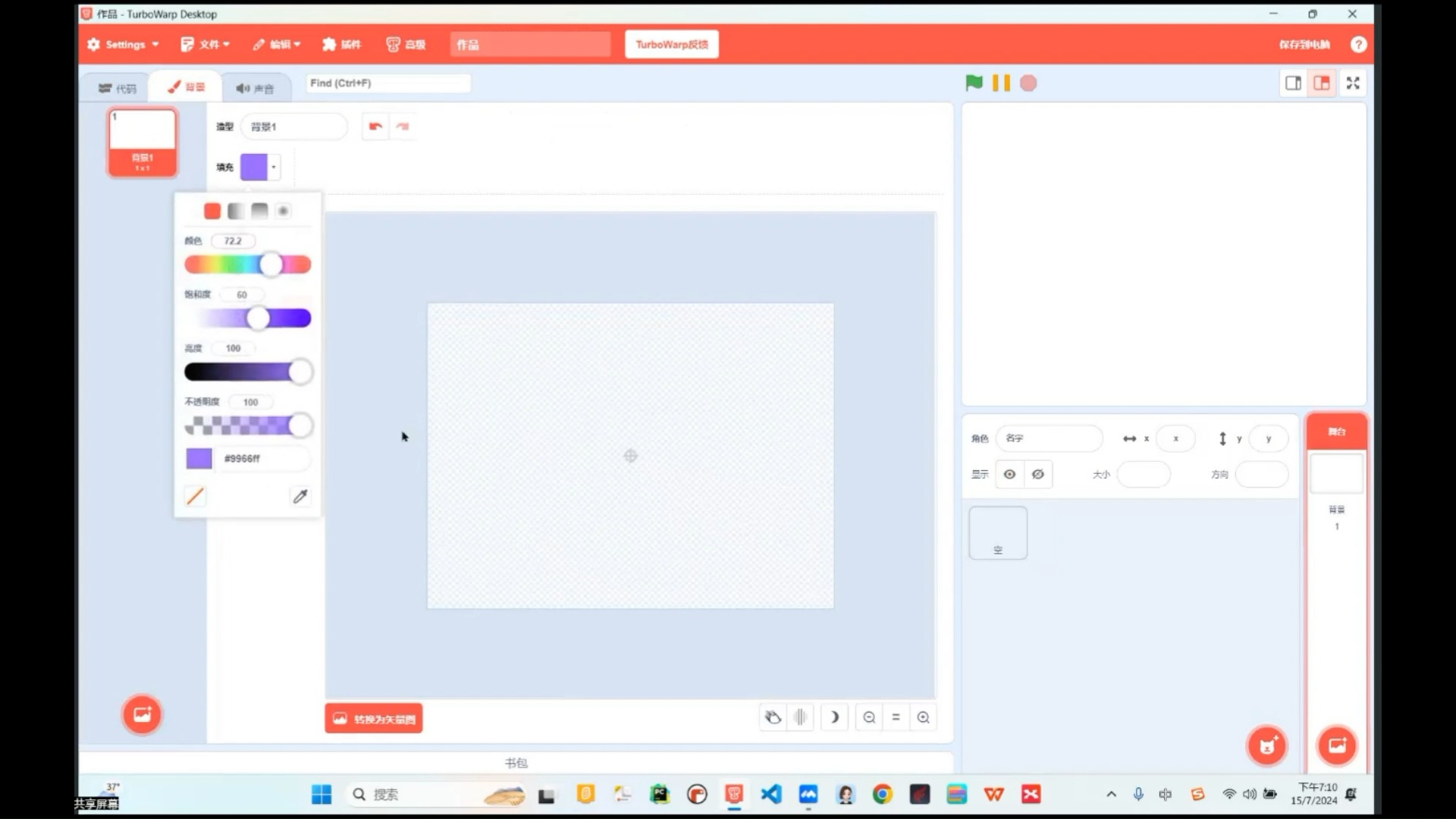Click 保存到电脑 save button

pyautogui.click(x=1303, y=44)
